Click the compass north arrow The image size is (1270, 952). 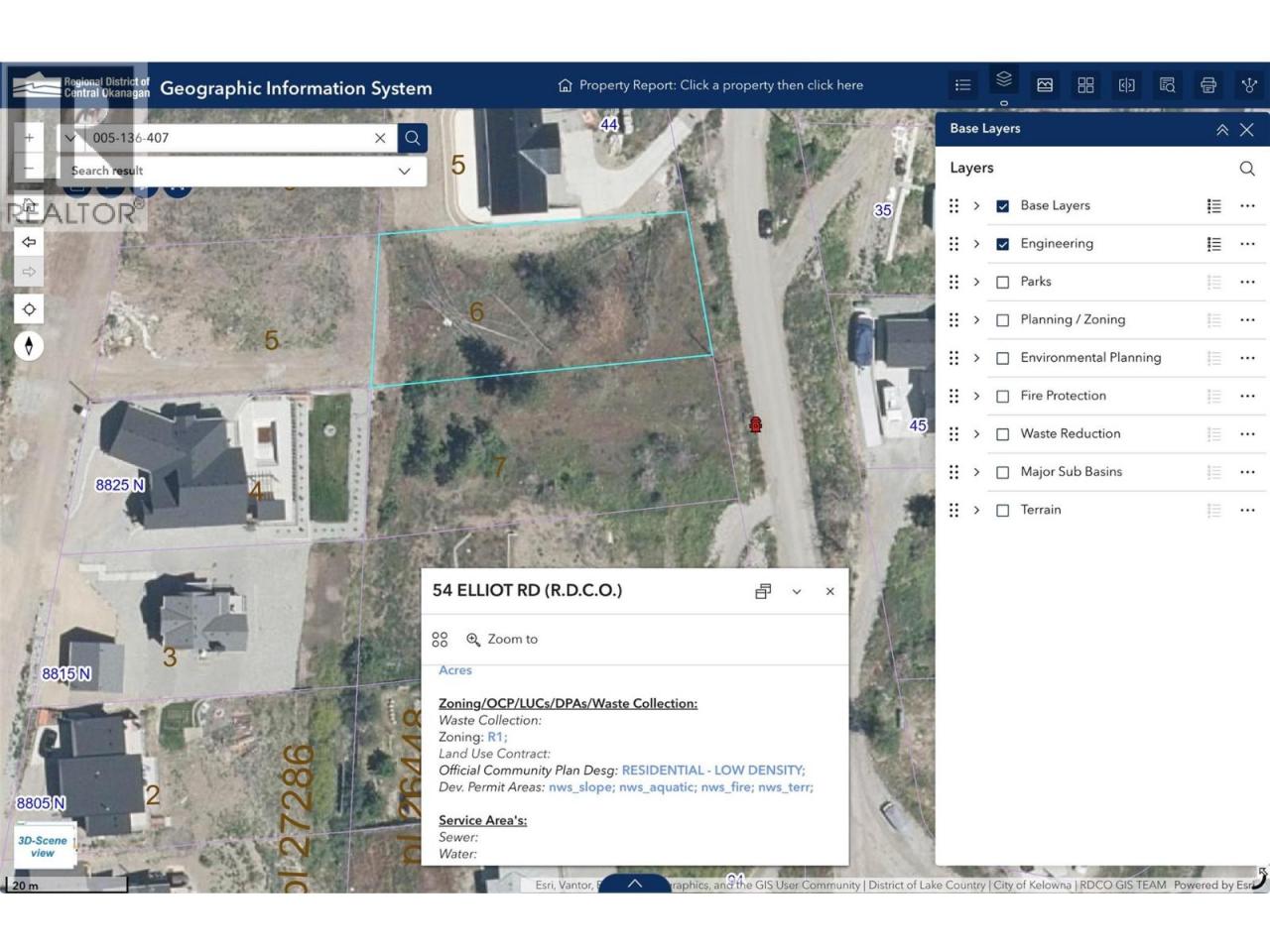click(29, 346)
